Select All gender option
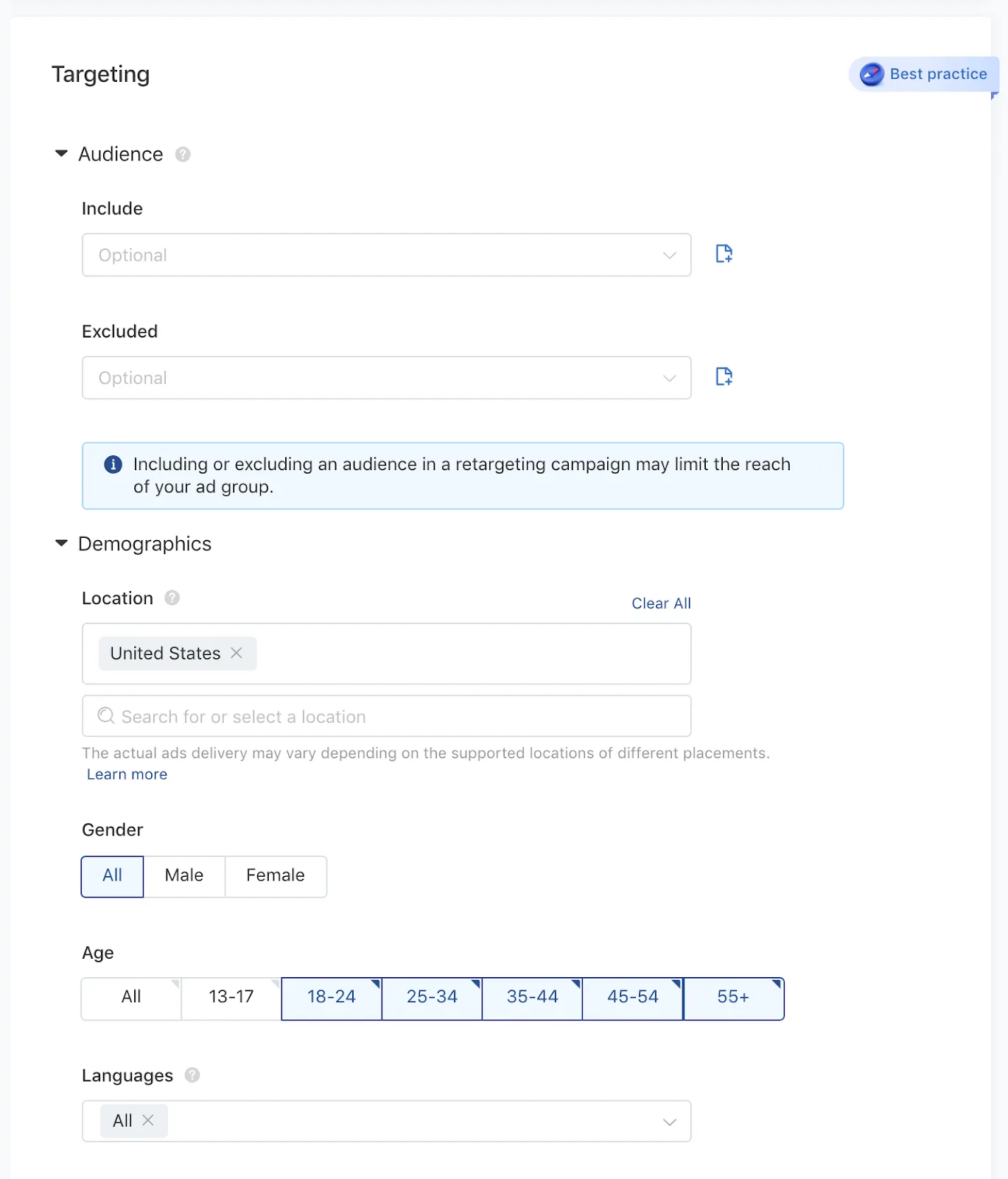Viewport: 1008px width, 1179px height. click(112, 875)
